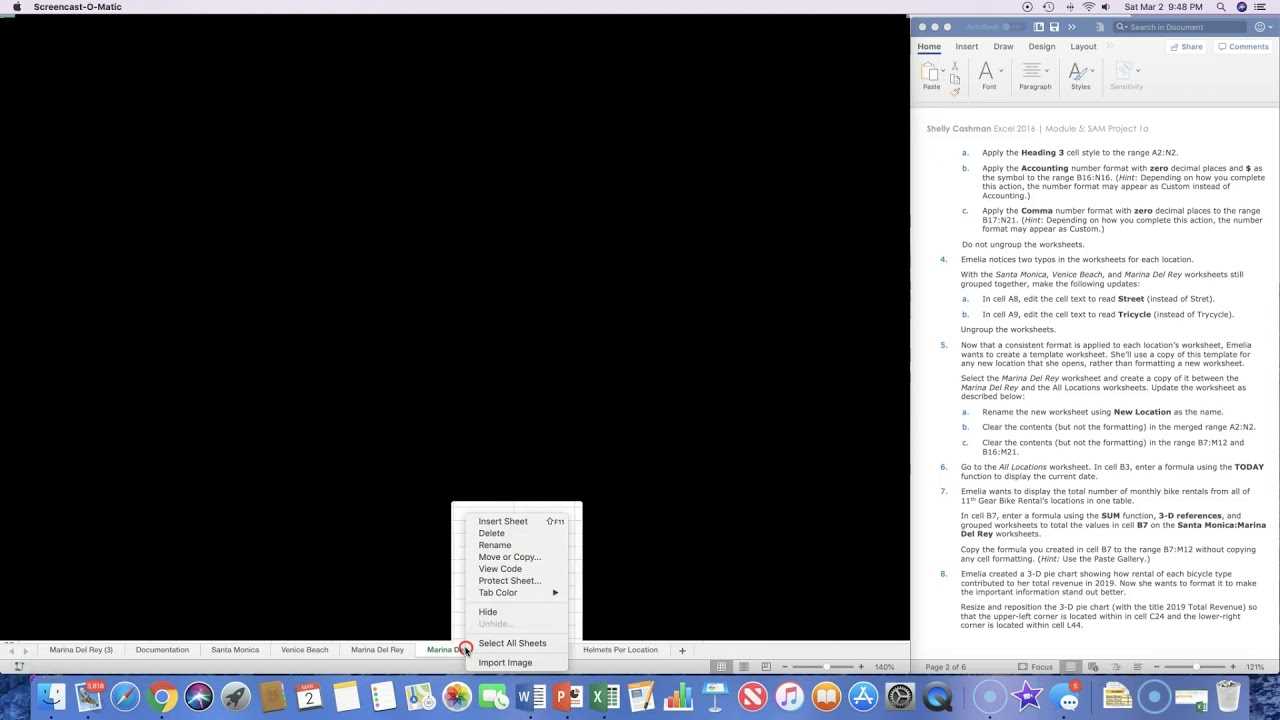Add a new sheet with plus button
This screenshot has width=1280, height=720.
coord(682,650)
